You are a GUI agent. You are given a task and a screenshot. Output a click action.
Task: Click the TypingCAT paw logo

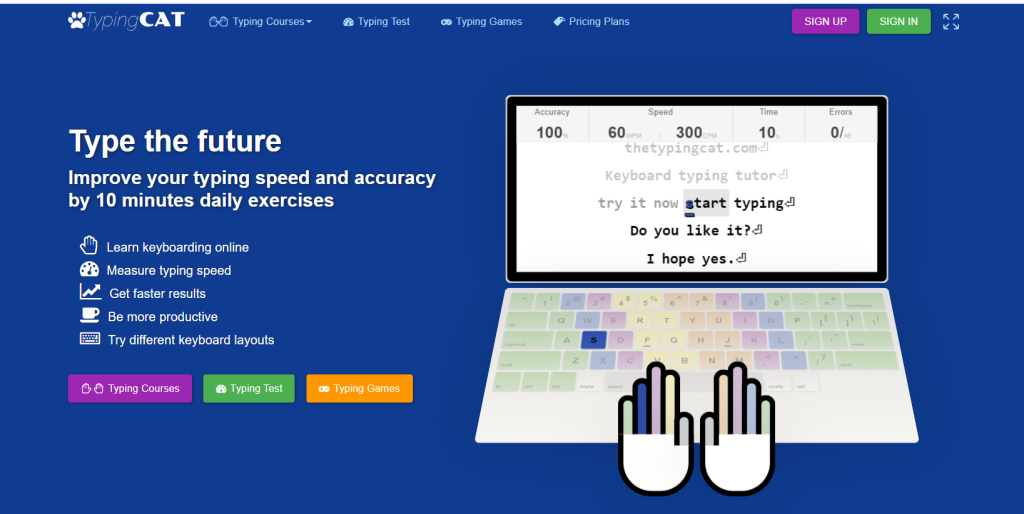click(126, 21)
